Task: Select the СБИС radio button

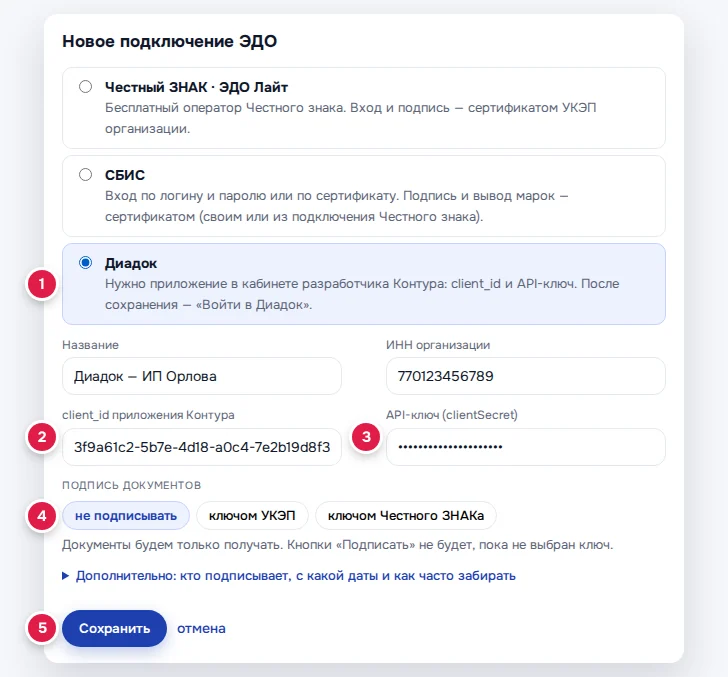Action: [85, 175]
